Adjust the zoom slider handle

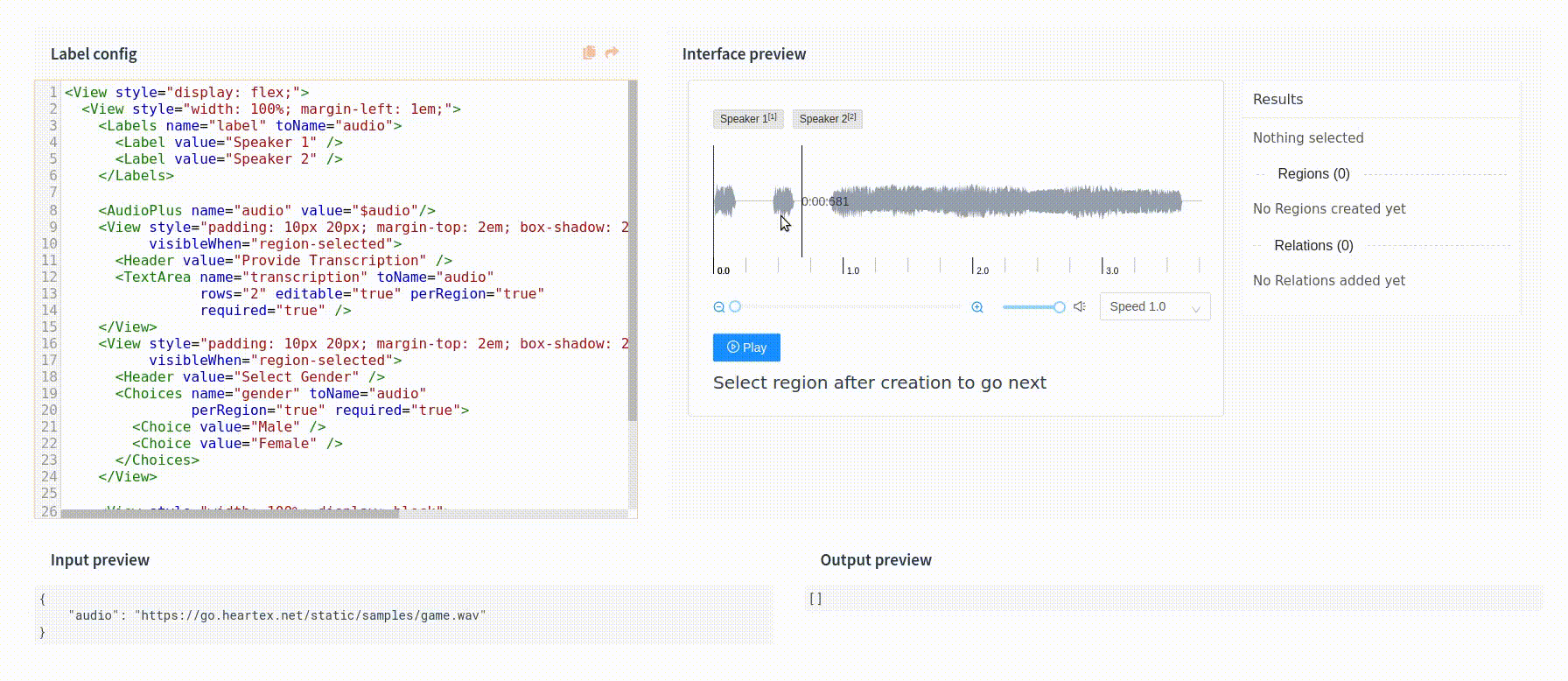[x=735, y=306]
